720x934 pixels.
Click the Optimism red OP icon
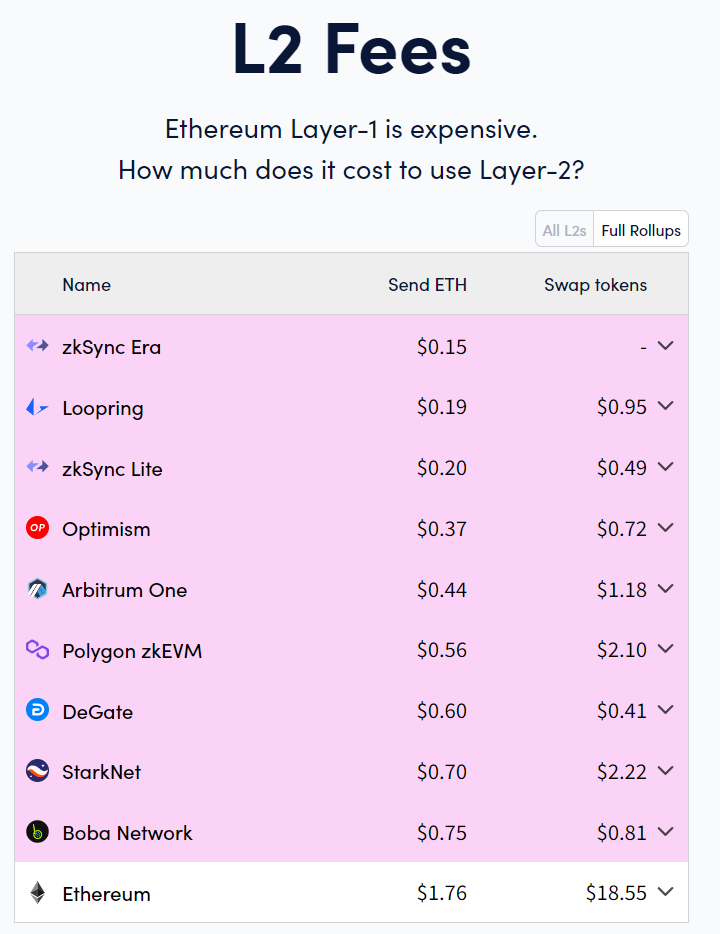[x=37, y=528]
